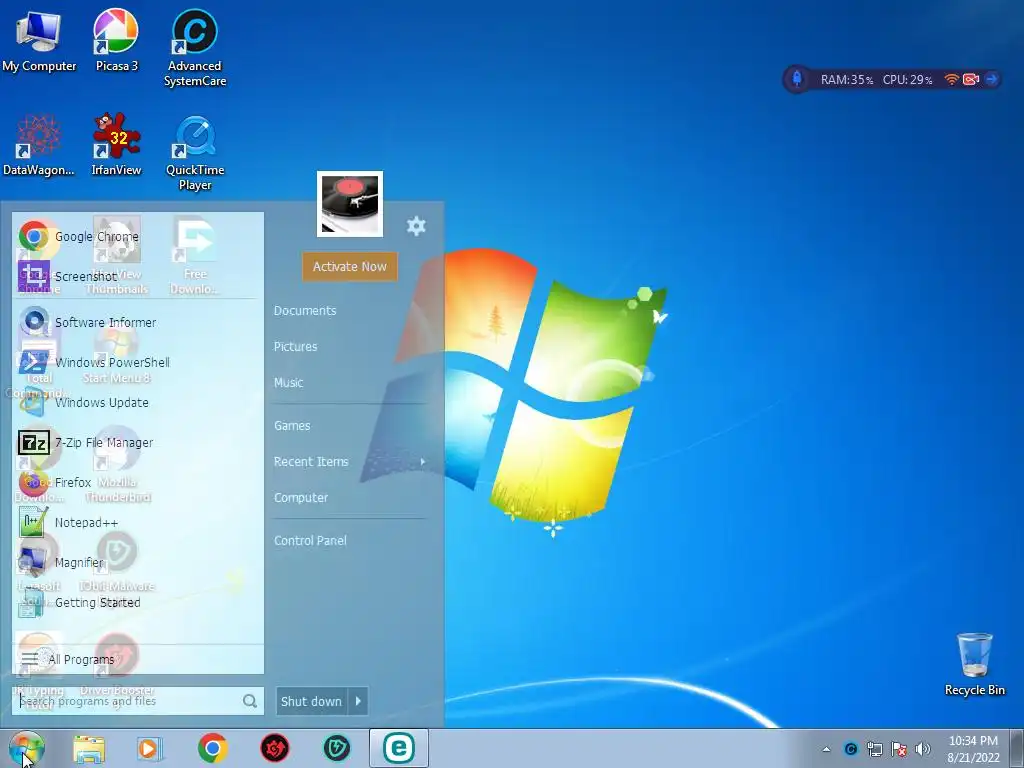Open Games from Start menu

(x=292, y=426)
